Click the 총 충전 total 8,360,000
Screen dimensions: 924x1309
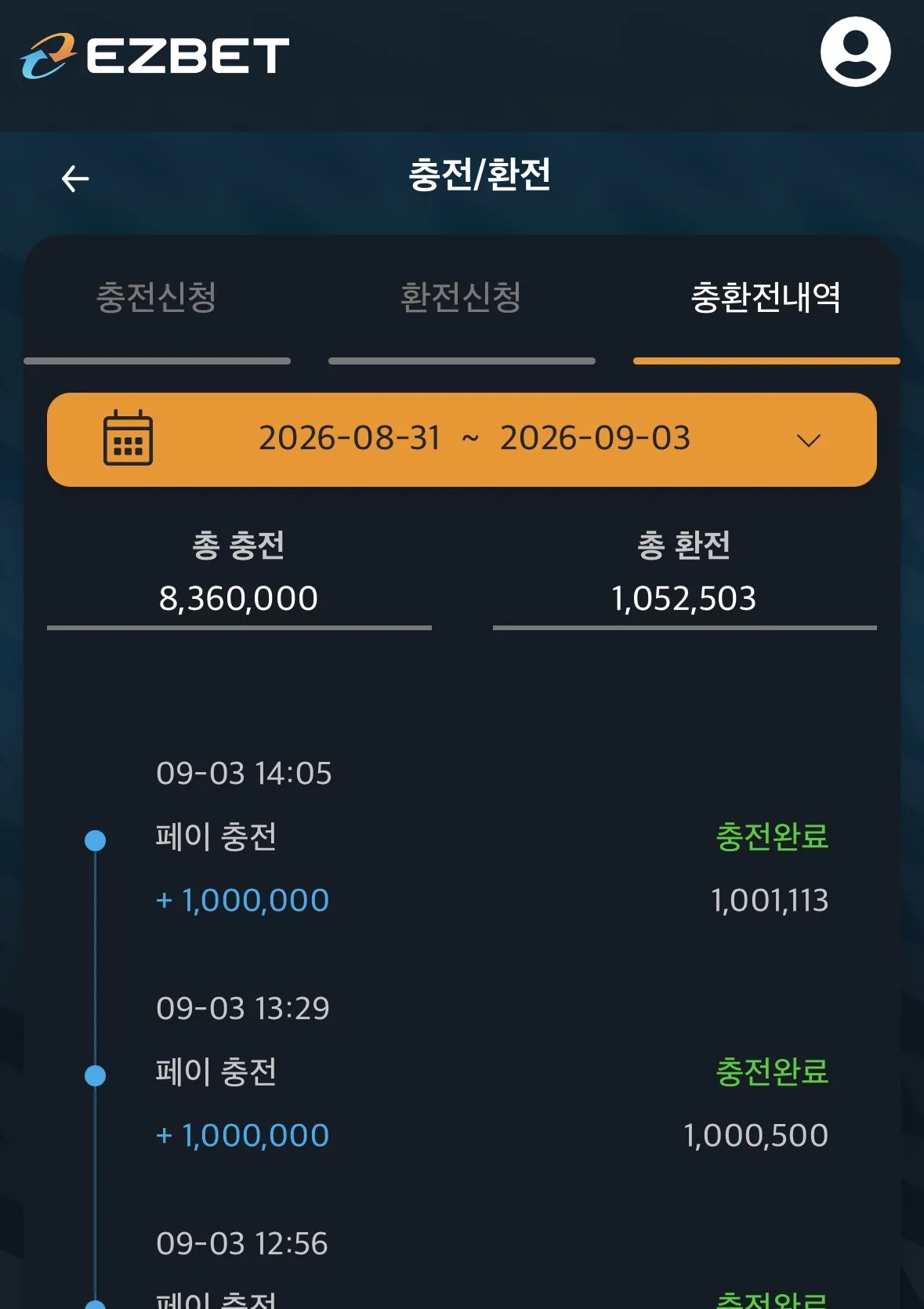tap(238, 598)
